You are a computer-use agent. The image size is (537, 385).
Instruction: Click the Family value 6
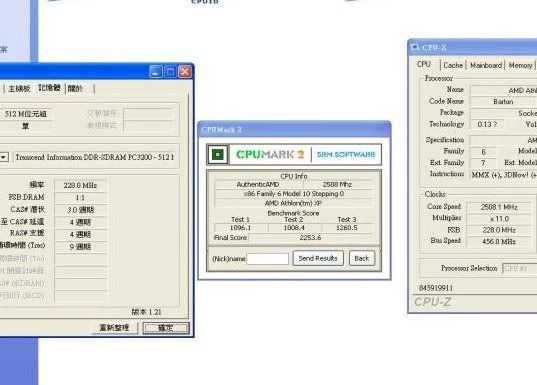[483, 151]
